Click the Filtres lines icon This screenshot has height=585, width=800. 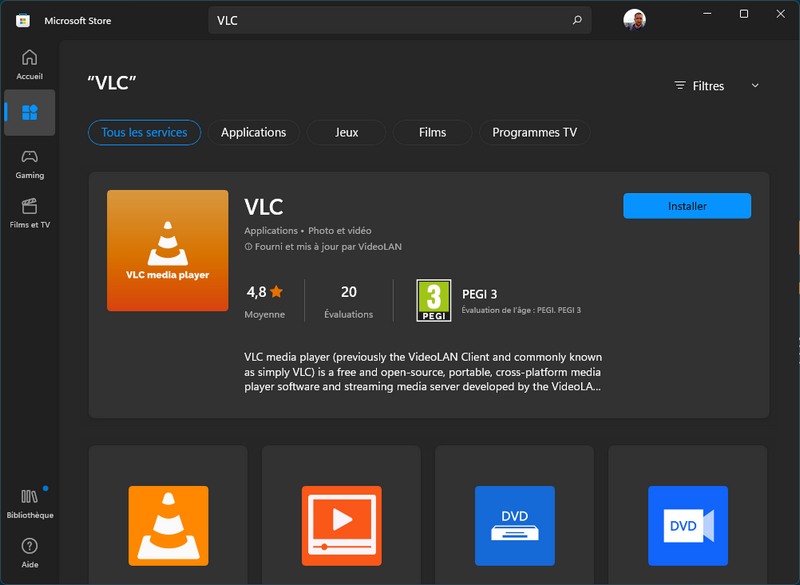[680, 86]
